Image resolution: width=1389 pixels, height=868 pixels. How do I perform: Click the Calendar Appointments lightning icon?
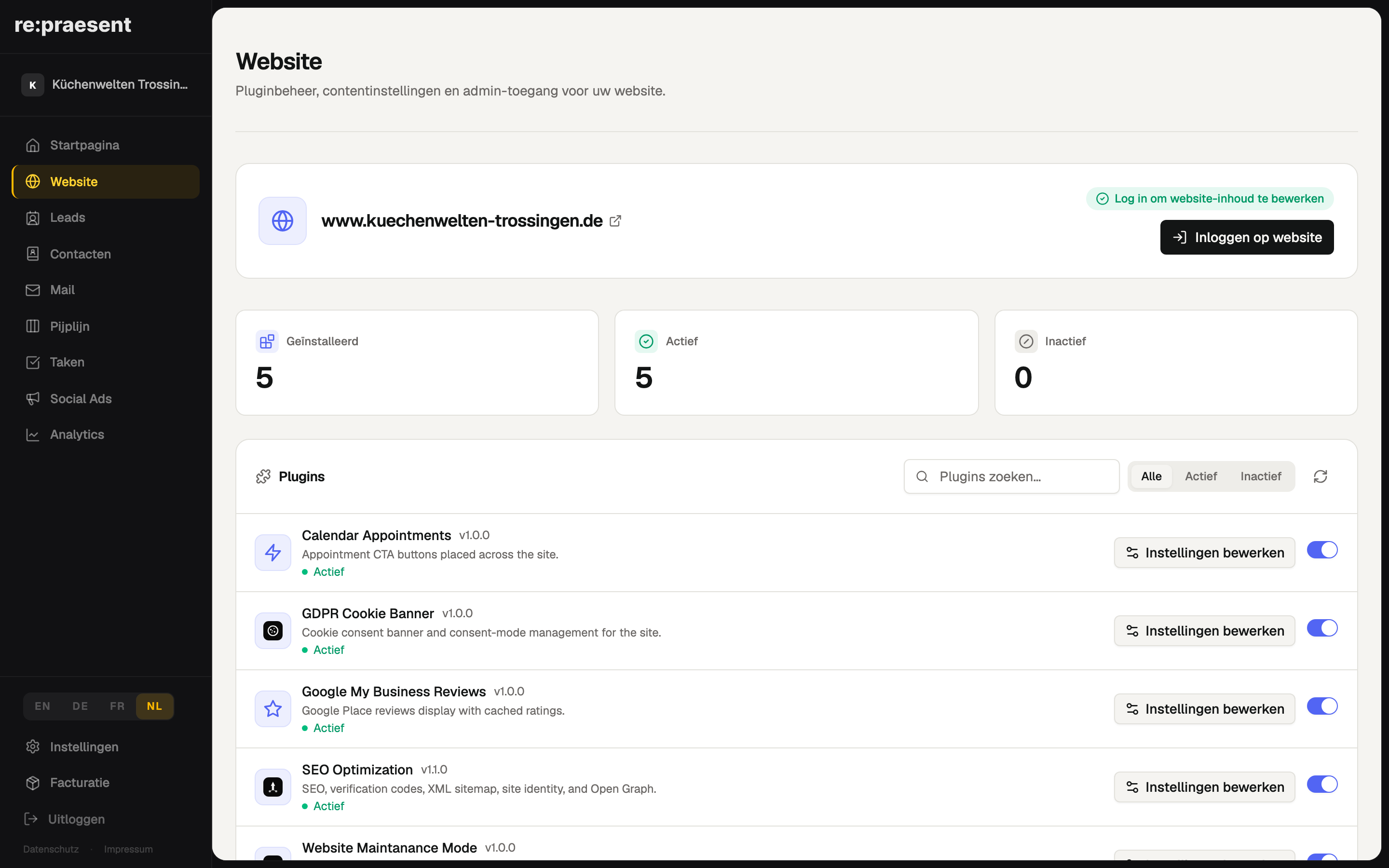click(273, 553)
